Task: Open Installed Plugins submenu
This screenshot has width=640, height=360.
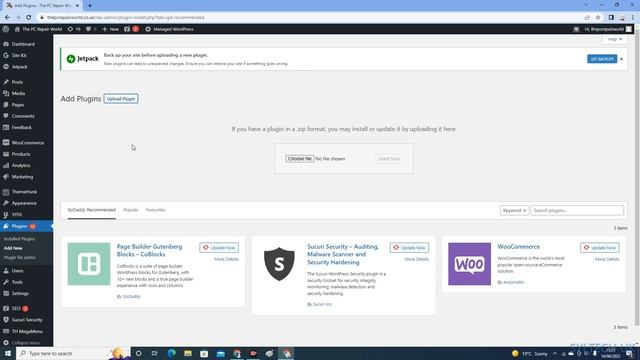Action: coord(19,239)
